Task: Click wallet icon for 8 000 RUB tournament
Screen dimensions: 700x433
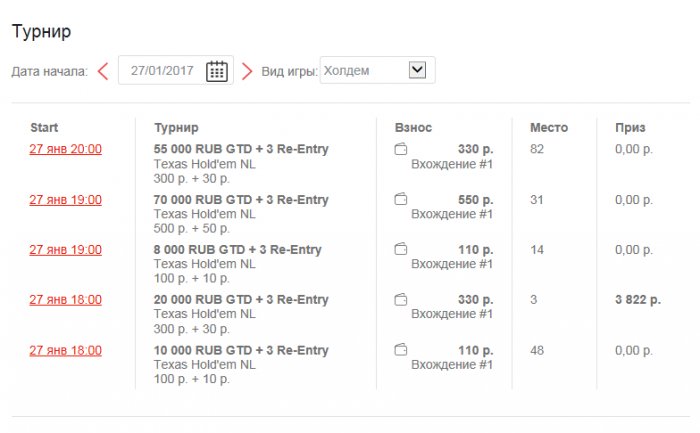Action: coord(401,250)
